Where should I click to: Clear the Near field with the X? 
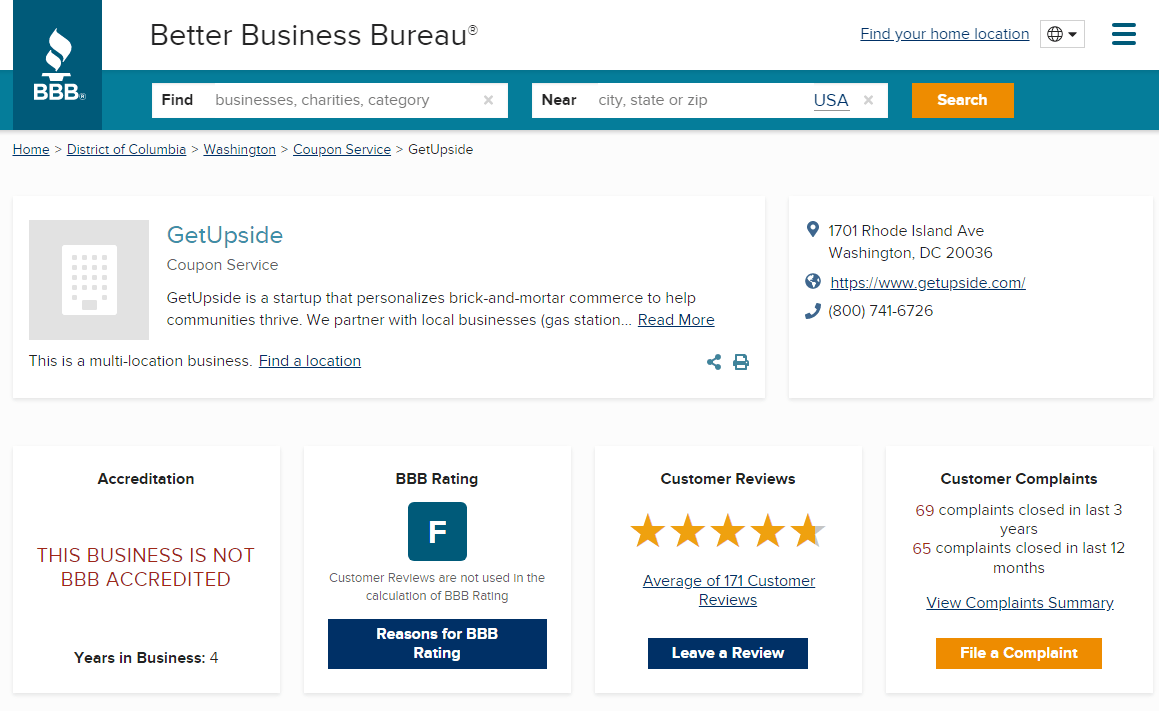tap(869, 100)
